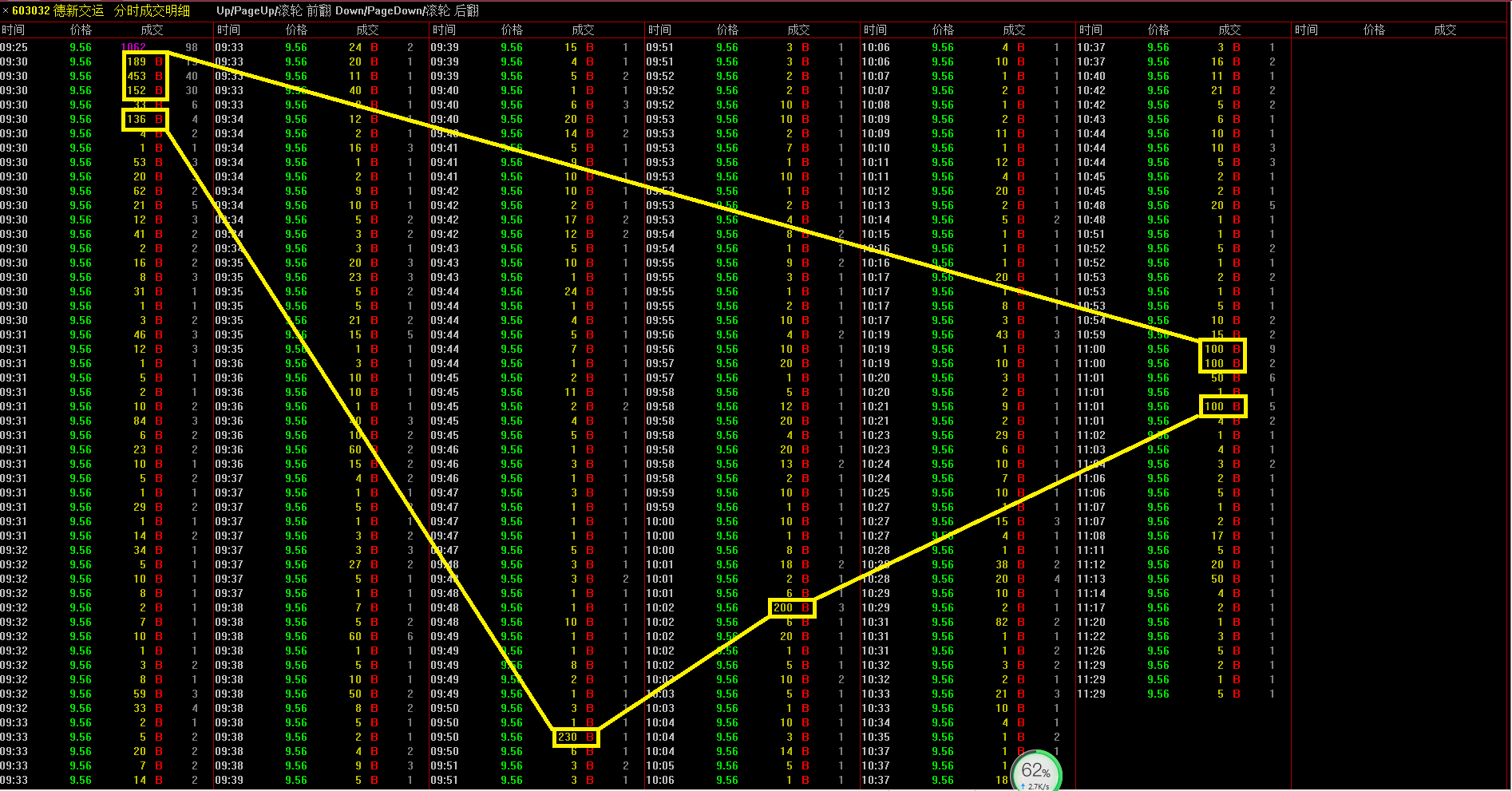
Task: Select the 189 volume entry at 09:30
Action: click(137, 61)
